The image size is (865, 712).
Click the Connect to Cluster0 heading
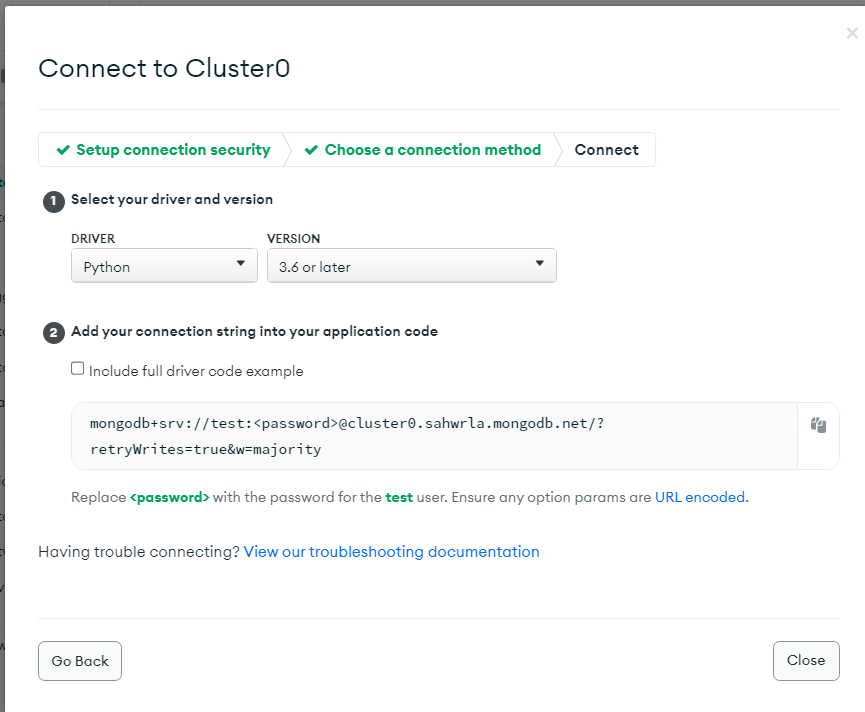point(164,68)
